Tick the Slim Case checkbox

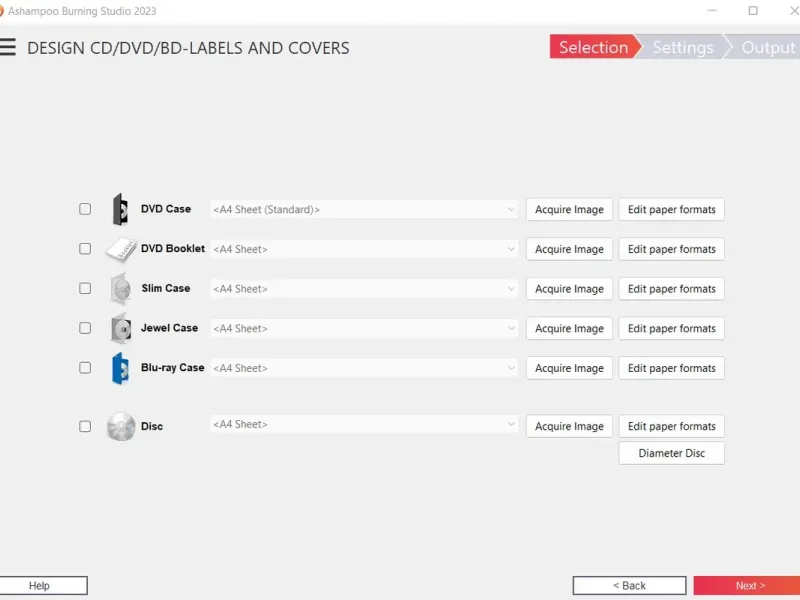tap(85, 289)
